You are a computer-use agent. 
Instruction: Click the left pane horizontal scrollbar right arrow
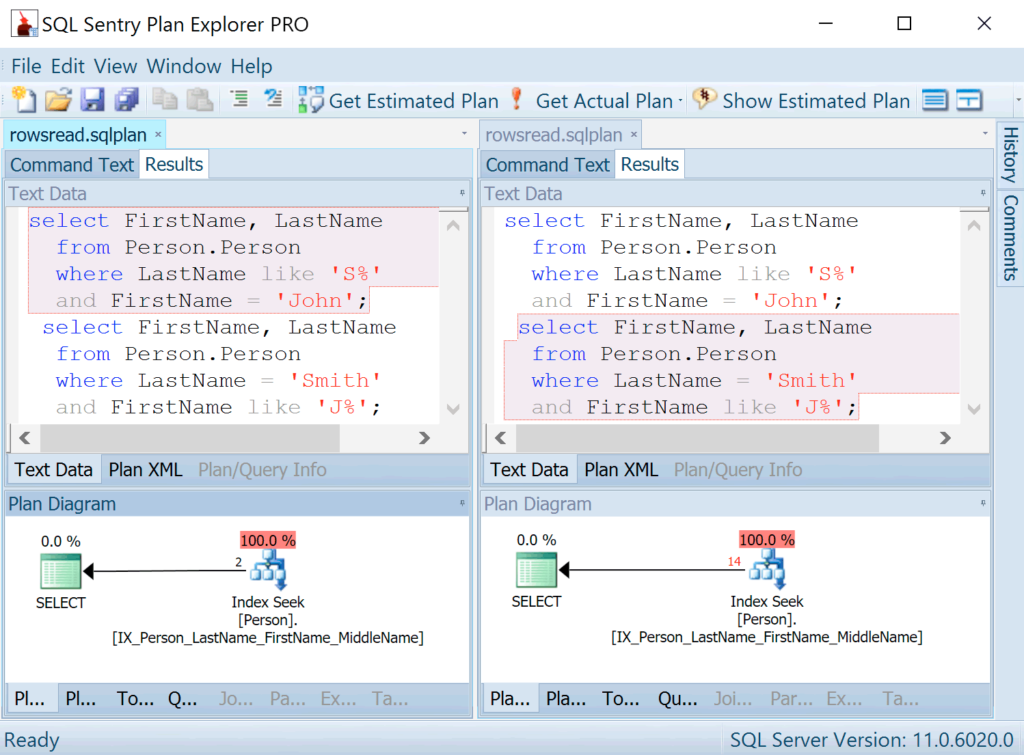coord(424,438)
